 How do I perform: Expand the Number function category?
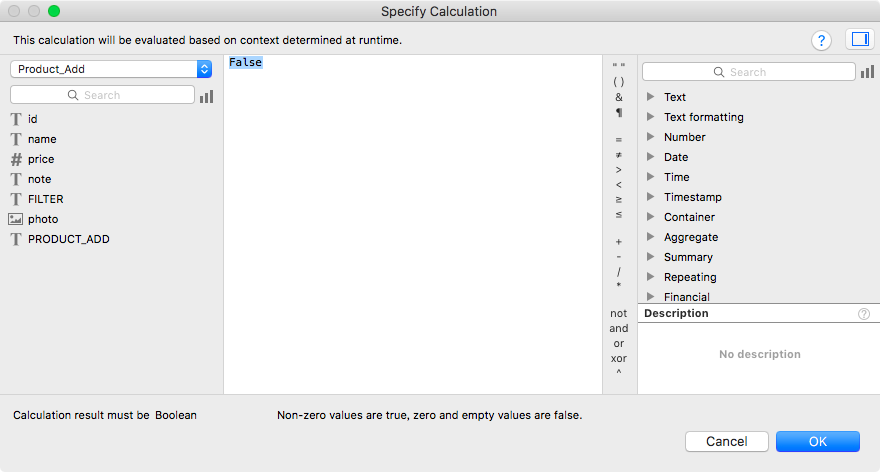pyautogui.click(x=650, y=137)
